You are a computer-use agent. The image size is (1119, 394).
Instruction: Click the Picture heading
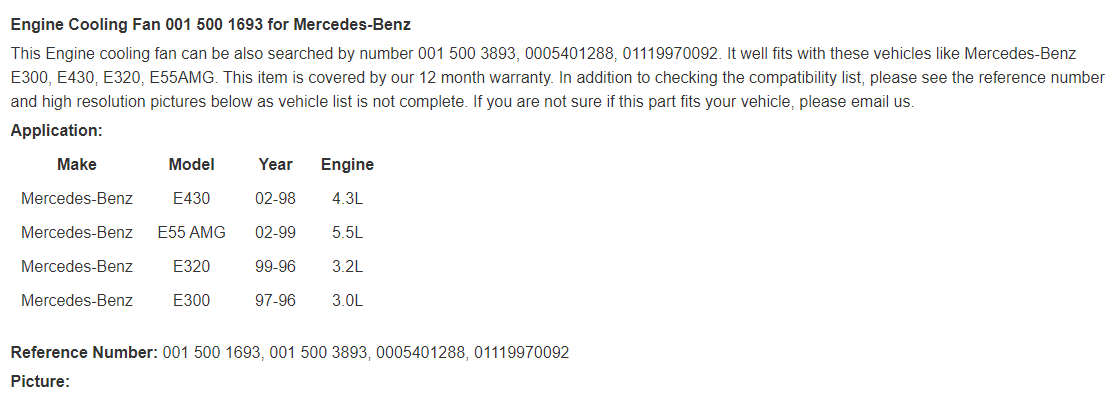40,382
